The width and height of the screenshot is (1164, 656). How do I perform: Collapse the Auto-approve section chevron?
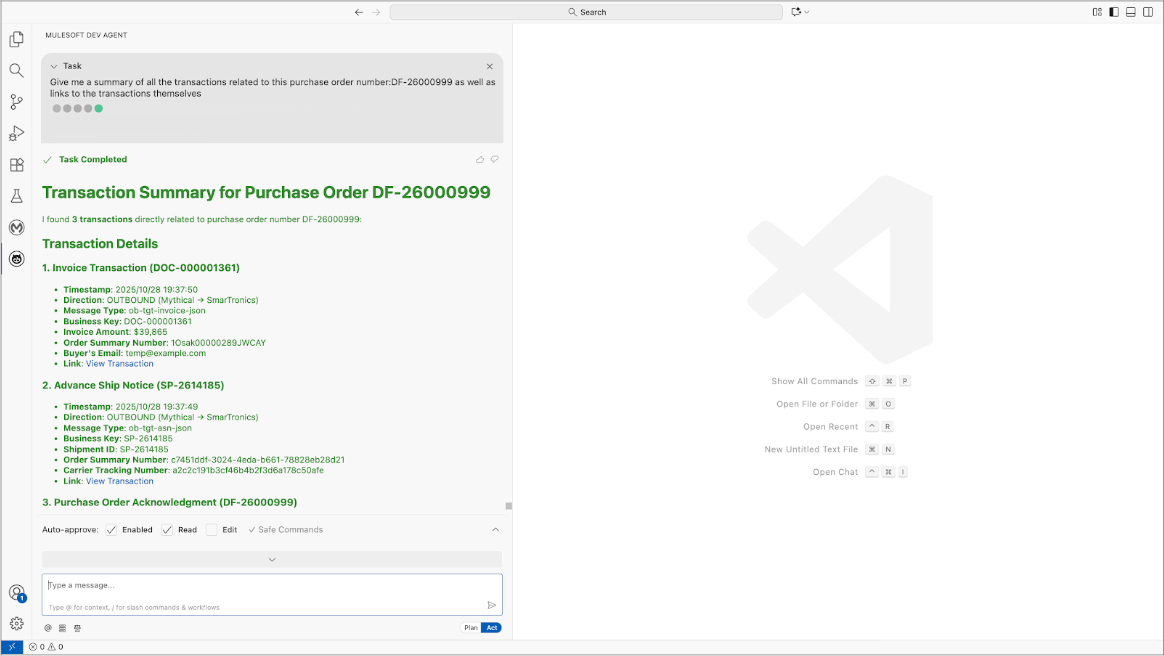click(x=494, y=530)
